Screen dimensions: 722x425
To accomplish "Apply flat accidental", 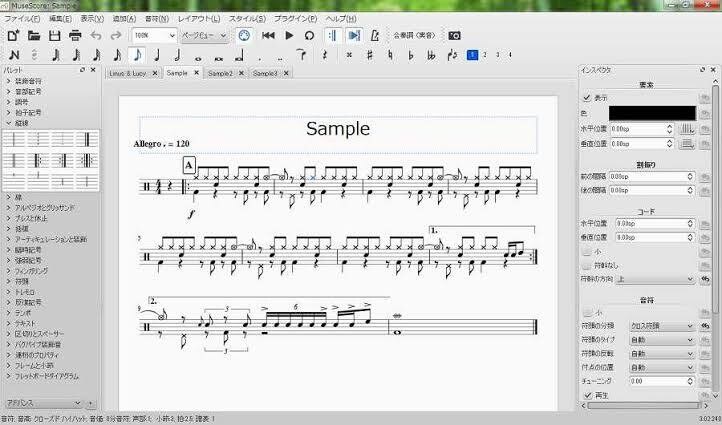I will click(x=411, y=55).
